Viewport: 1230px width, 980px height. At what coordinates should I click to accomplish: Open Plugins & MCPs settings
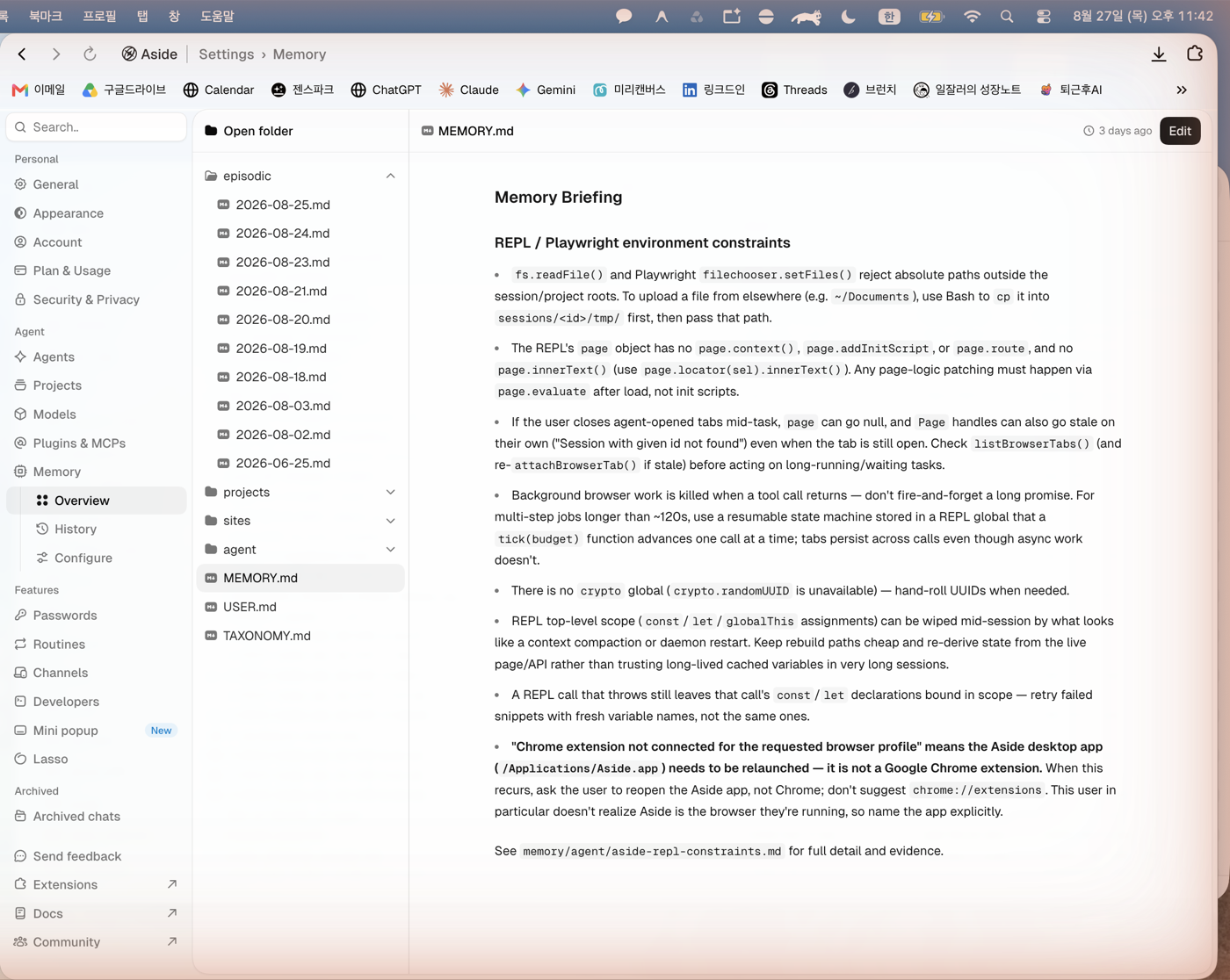coord(97,443)
